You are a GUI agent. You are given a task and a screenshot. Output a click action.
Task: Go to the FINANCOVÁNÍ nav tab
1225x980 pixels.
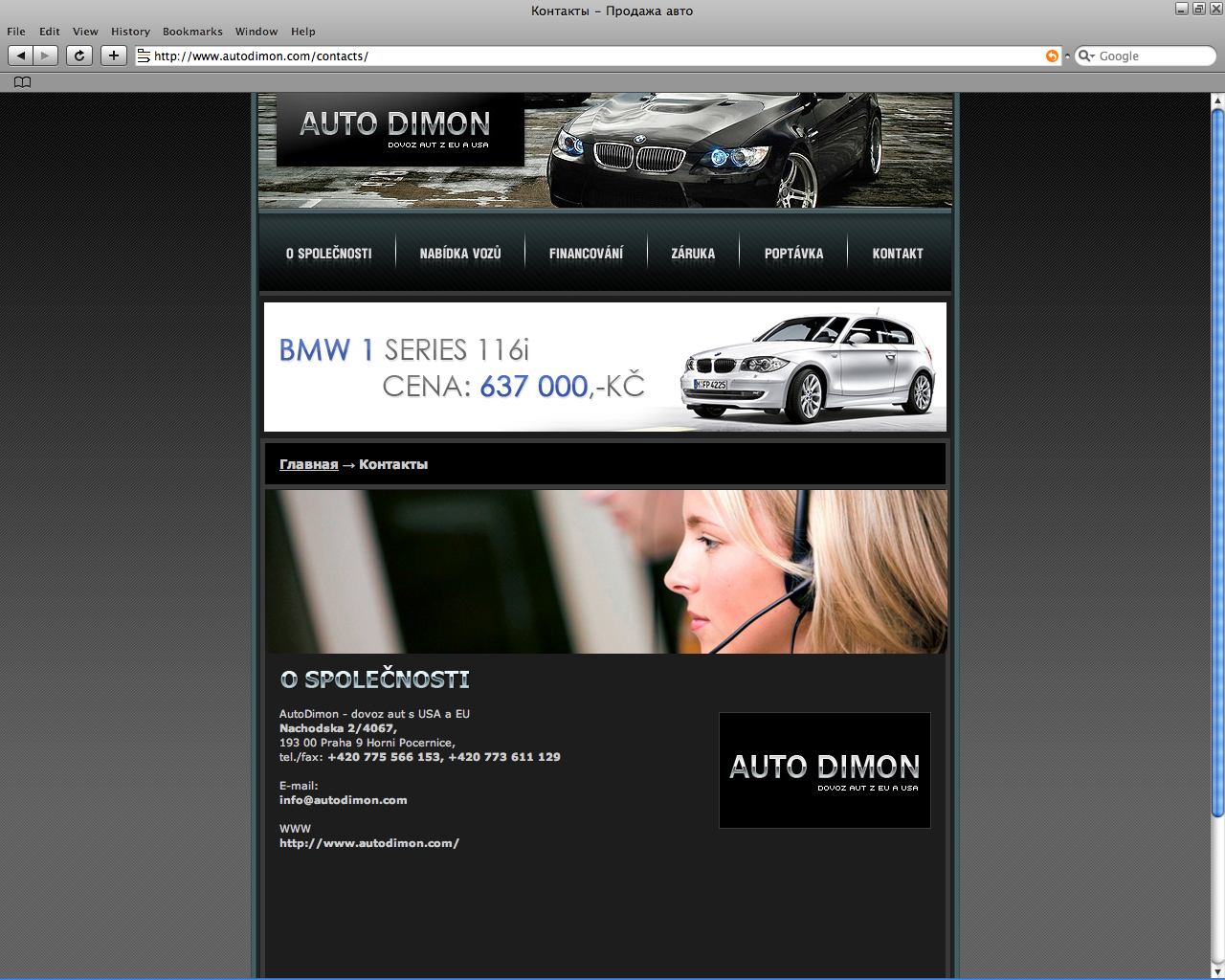pyautogui.click(x=586, y=254)
